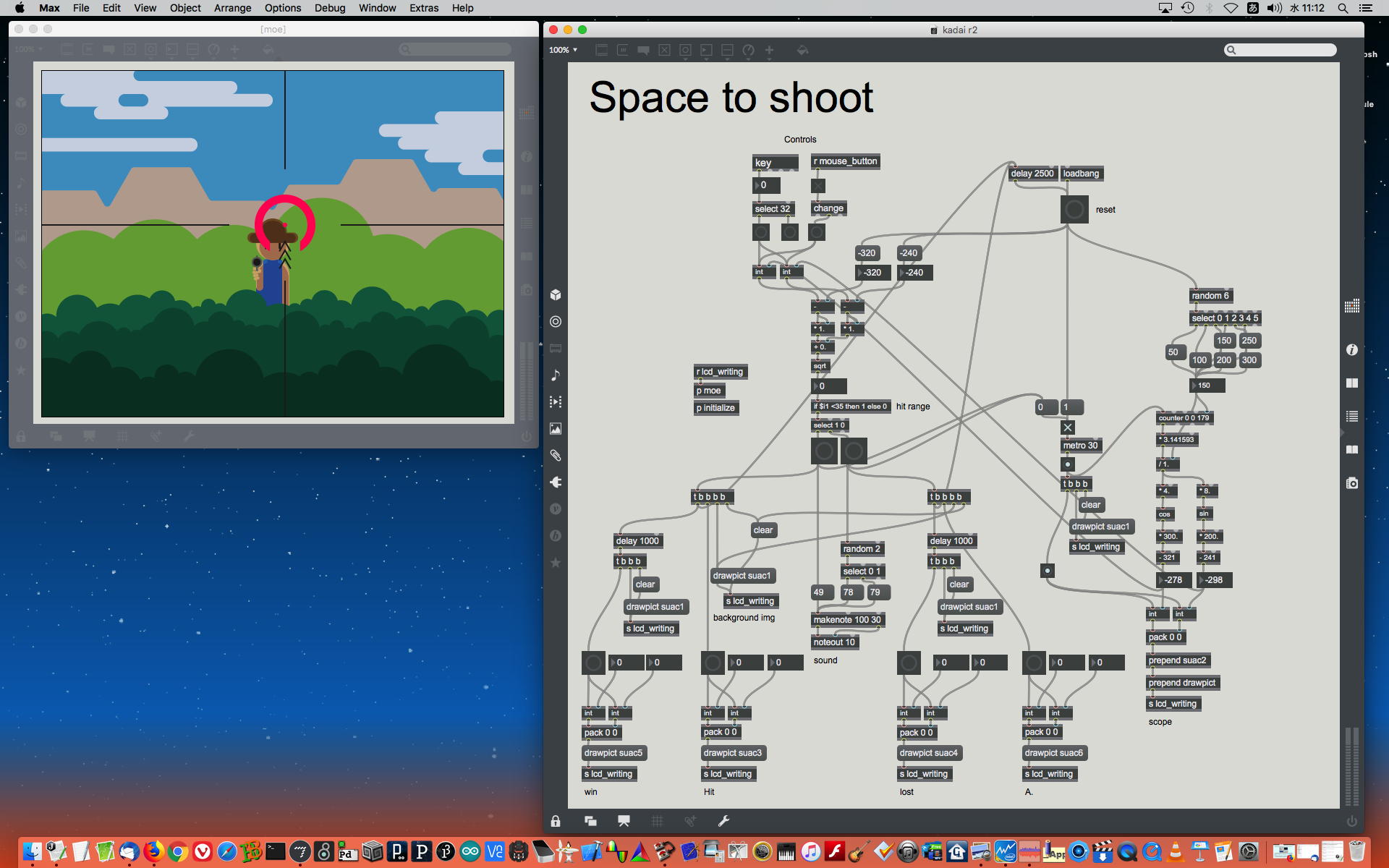Click the patcher lock icon in kadai r2
The image size is (1389, 868).
tap(556, 821)
